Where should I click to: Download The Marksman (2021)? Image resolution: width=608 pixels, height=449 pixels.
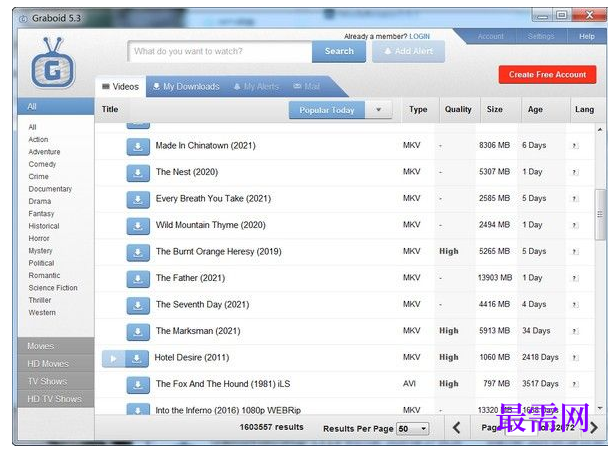click(x=138, y=332)
